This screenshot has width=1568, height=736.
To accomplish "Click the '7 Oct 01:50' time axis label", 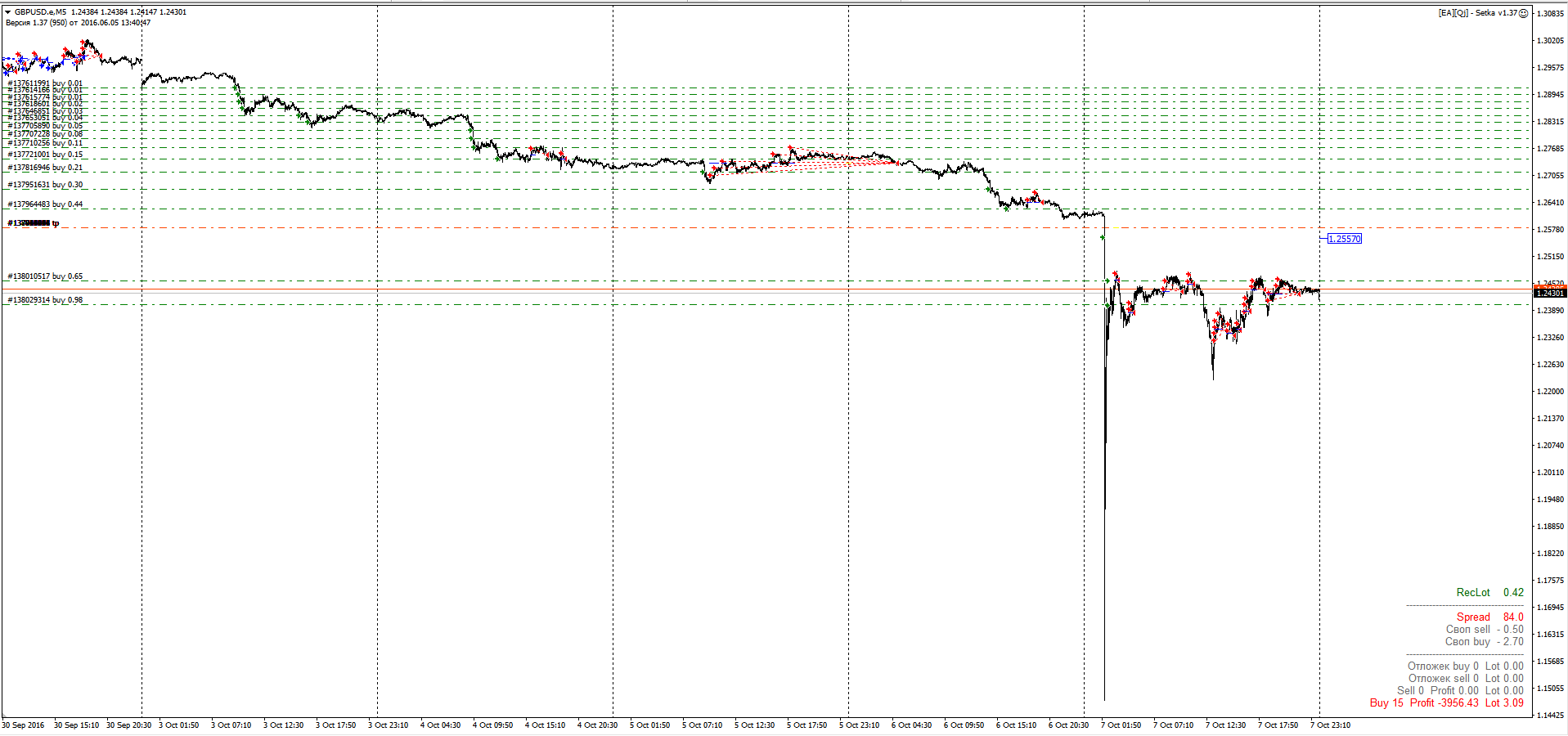I will [1121, 725].
